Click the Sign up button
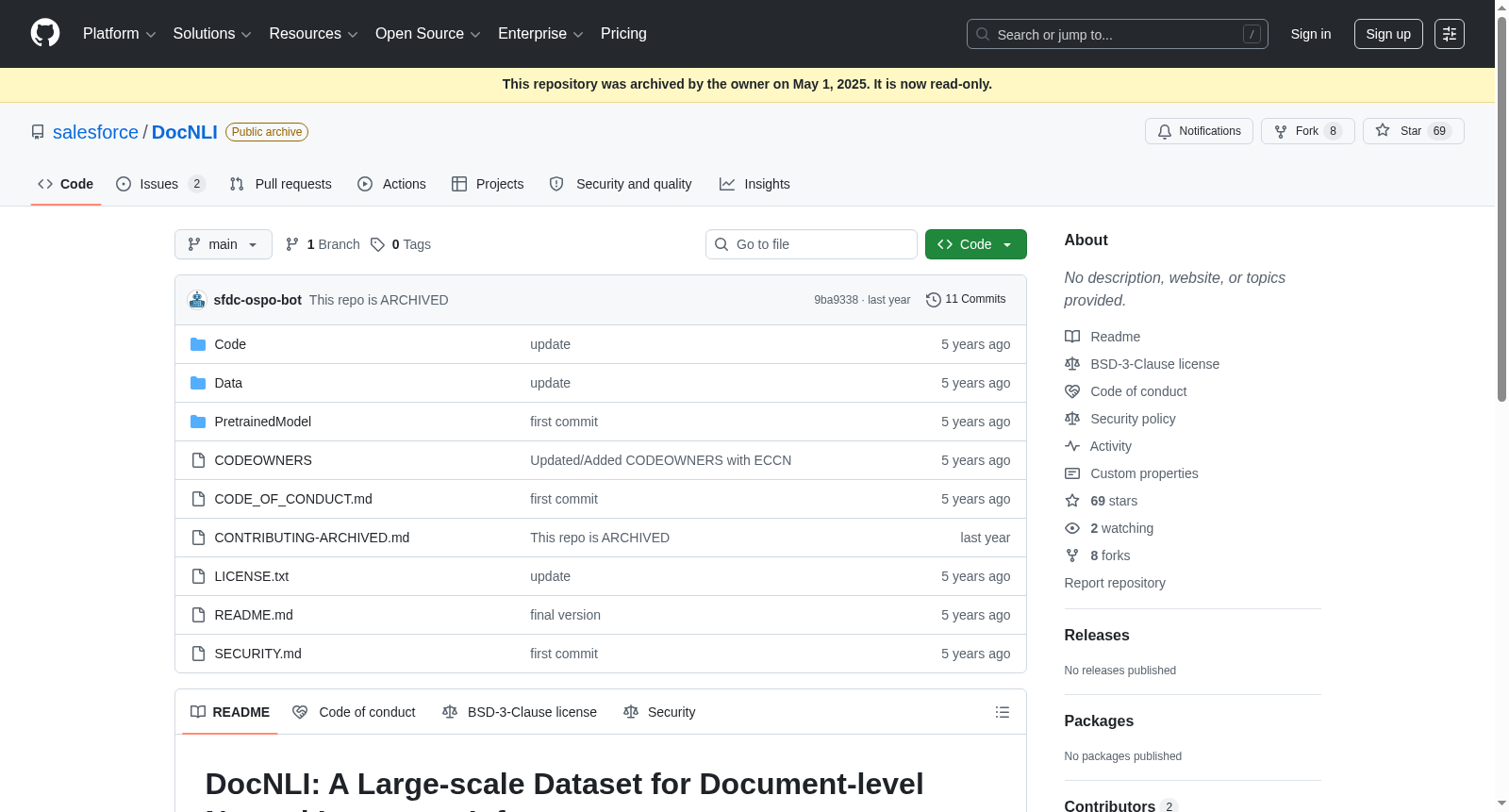This screenshot has height=812, width=1509. tap(1388, 34)
